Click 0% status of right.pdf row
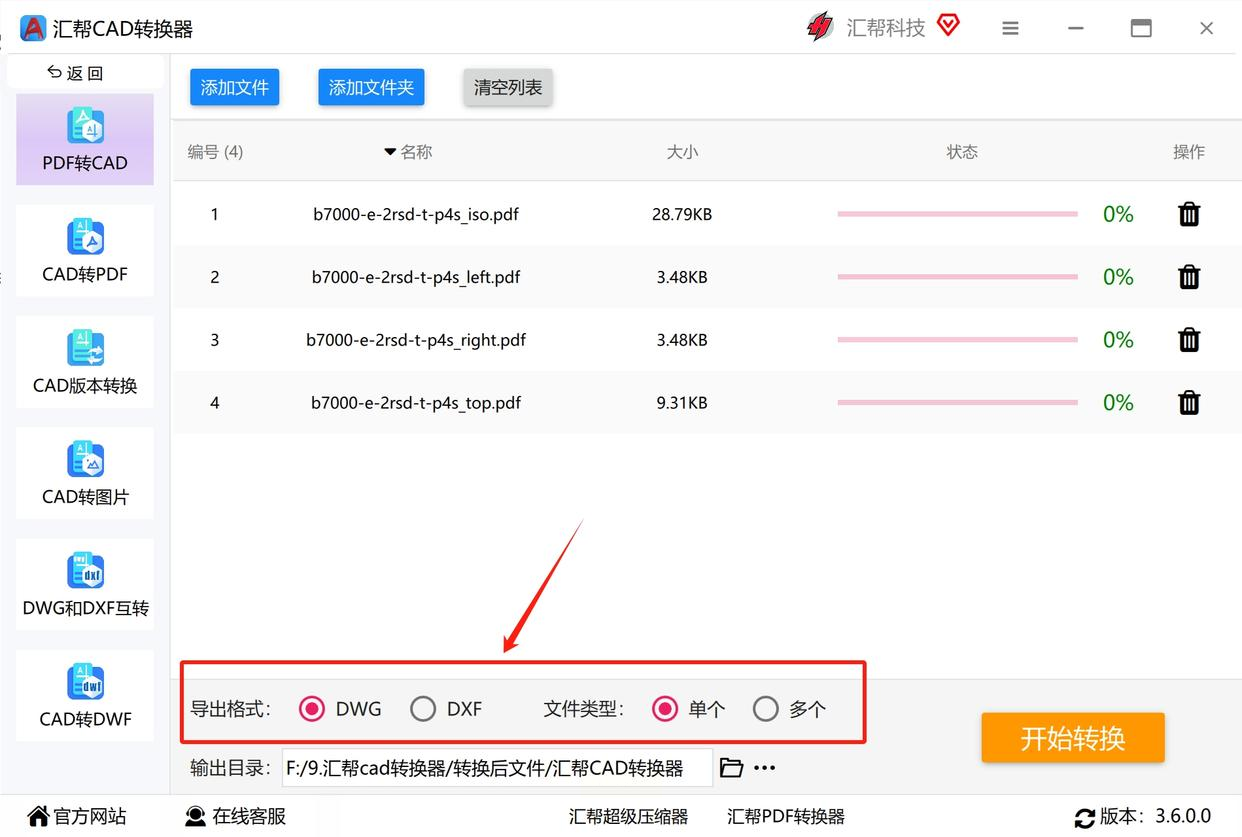 click(1118, 340)
